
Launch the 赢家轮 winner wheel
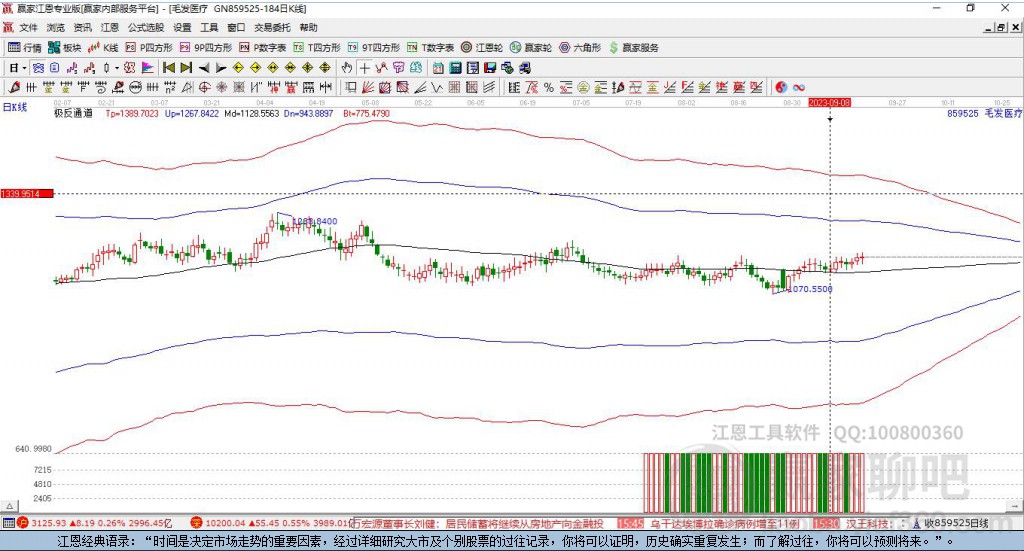[x=531, y=48]
